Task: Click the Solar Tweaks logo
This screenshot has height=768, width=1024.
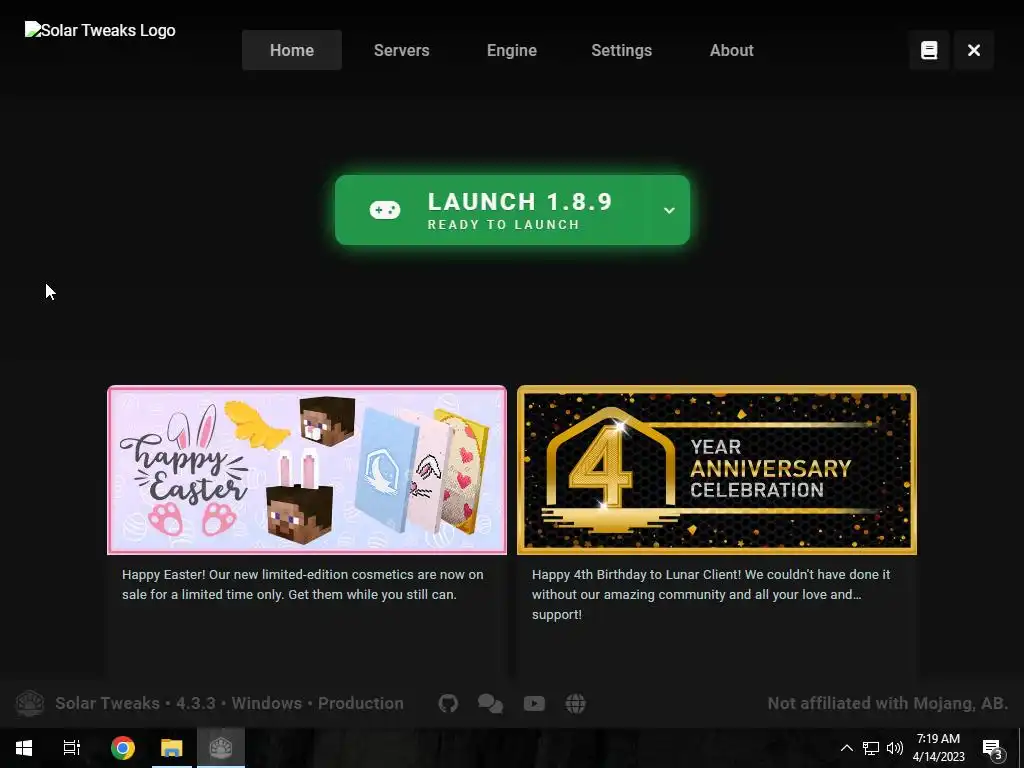Action: (x=100, y=30)
